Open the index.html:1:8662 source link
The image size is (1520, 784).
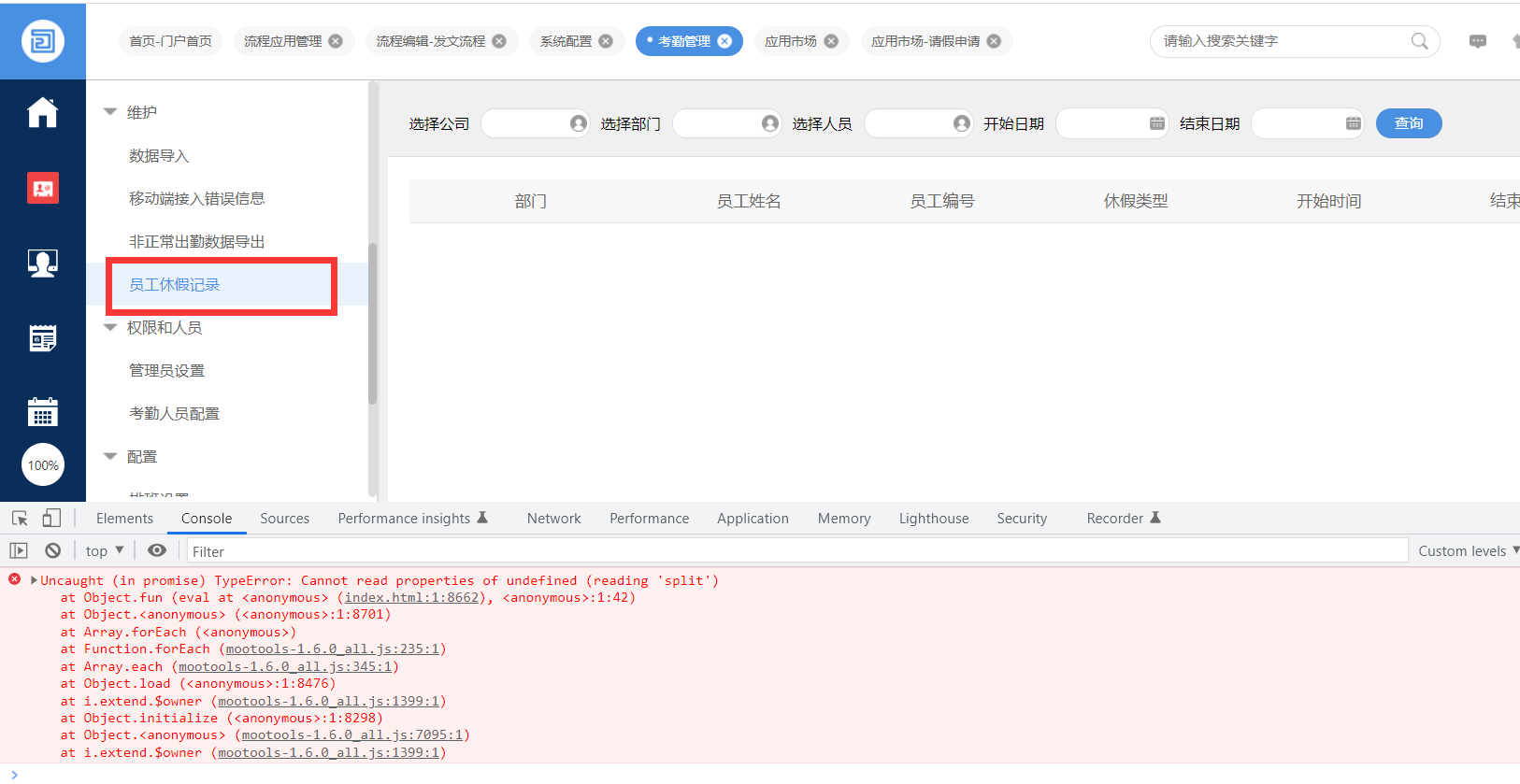[411, 597]
